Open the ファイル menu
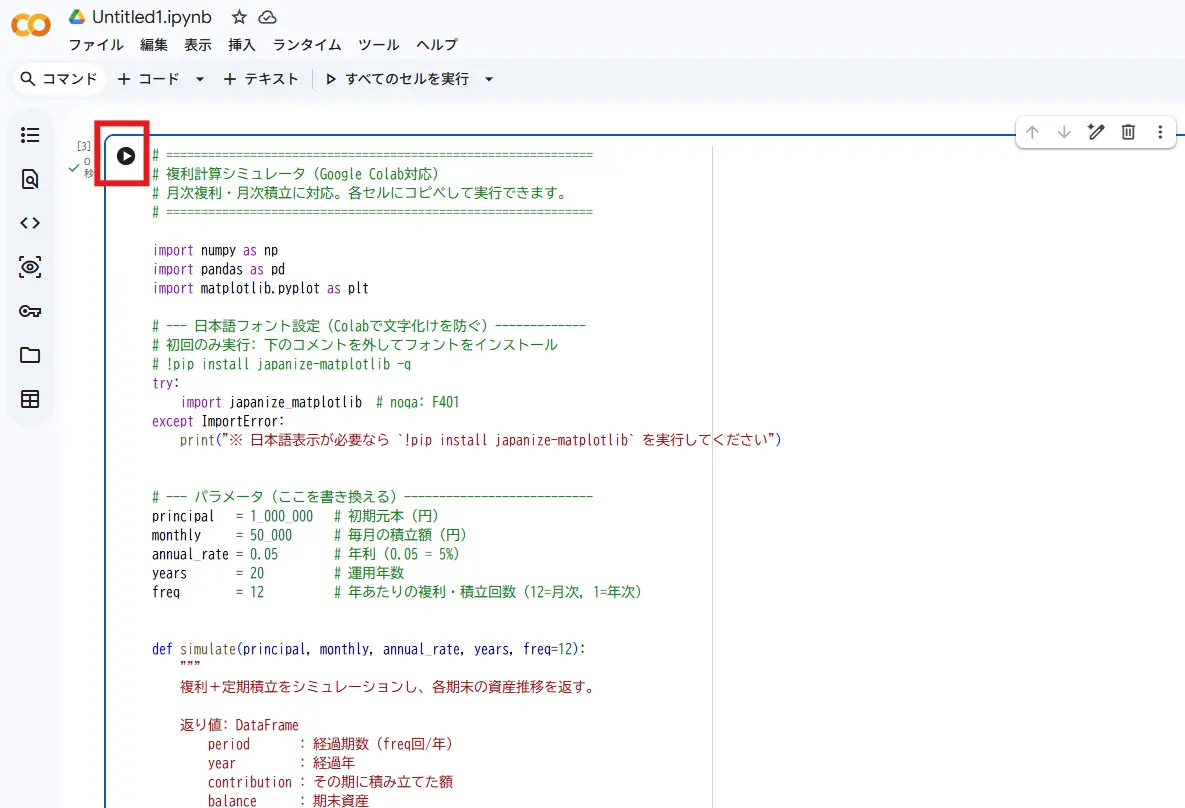Screen dimensions: 1185x808 click(96, 45)
